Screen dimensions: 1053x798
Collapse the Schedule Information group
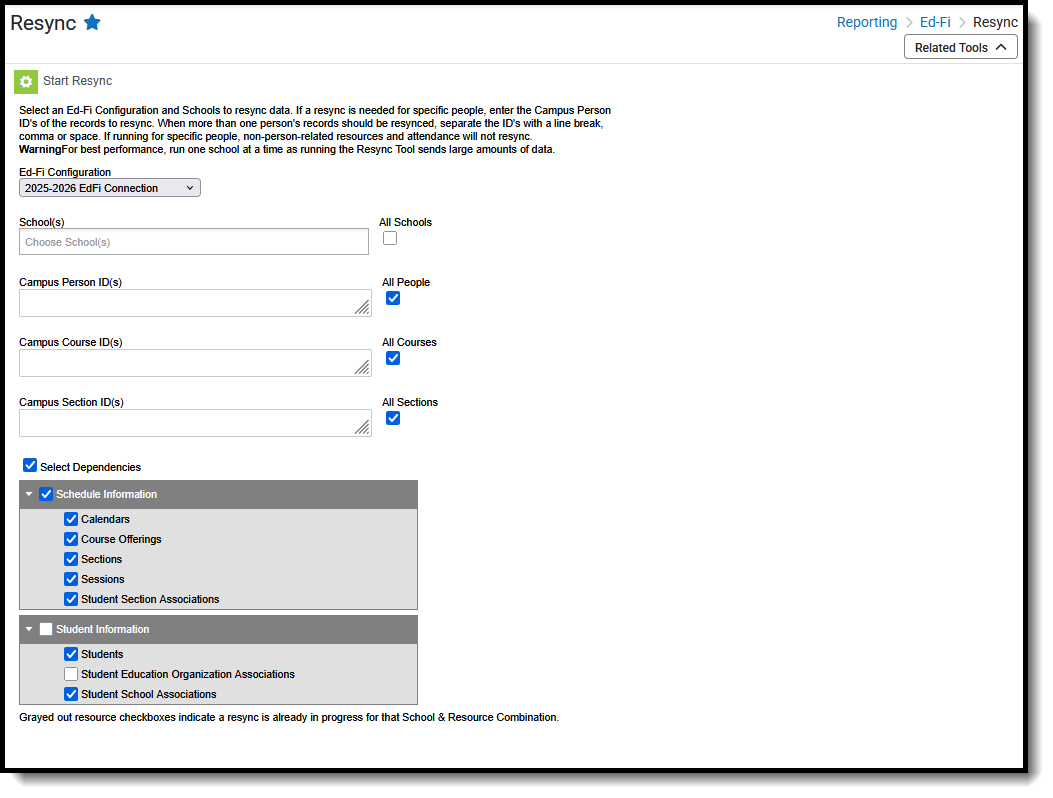click(x=29, y=494)
